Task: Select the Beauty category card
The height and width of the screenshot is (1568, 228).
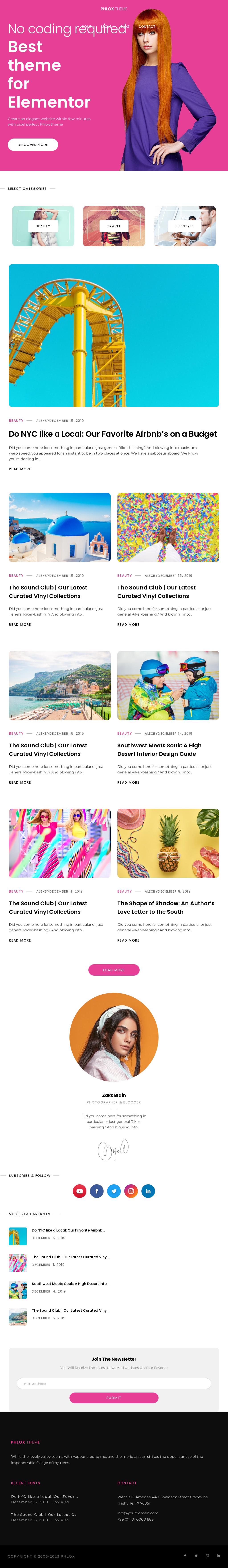Action: click(43, 226)
